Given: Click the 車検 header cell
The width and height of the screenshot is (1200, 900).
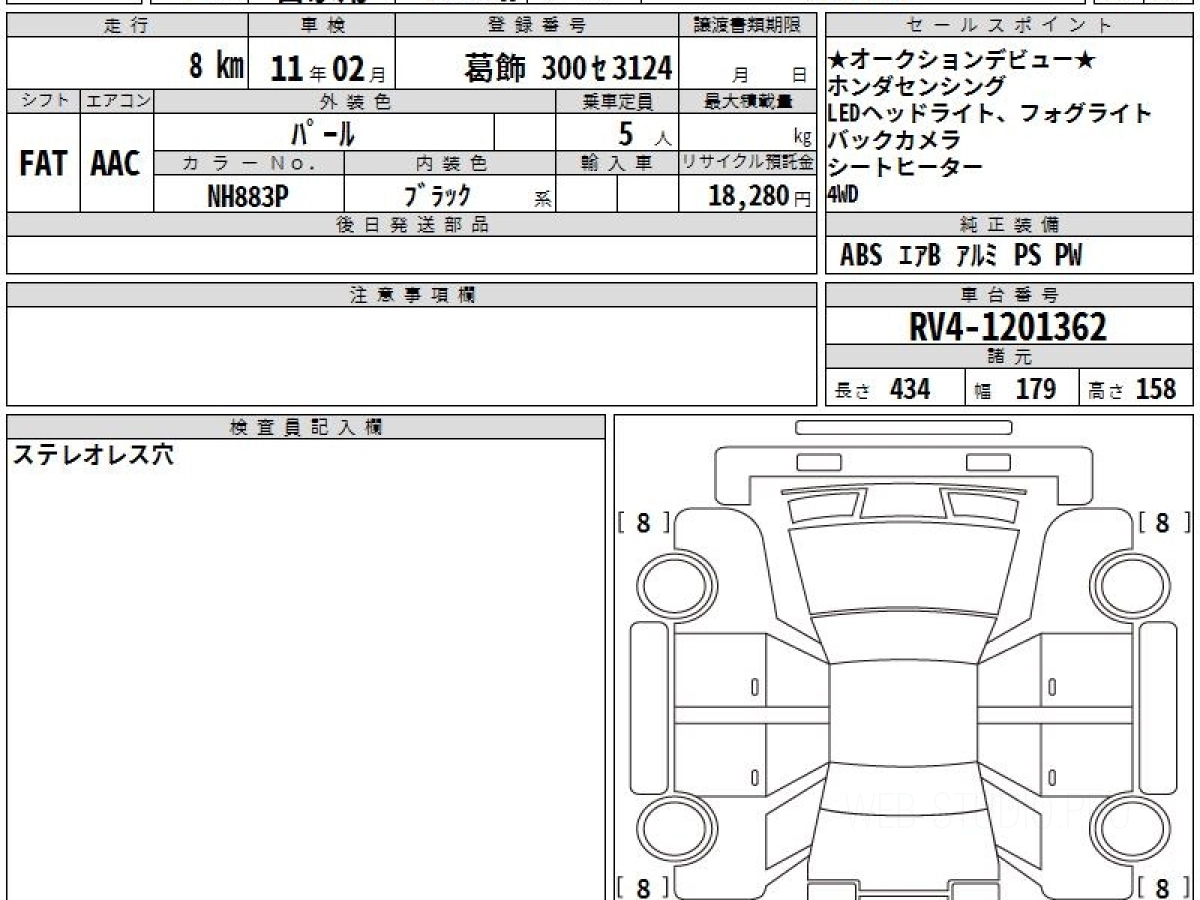Looking at the screenshot, I should (322, 26).
